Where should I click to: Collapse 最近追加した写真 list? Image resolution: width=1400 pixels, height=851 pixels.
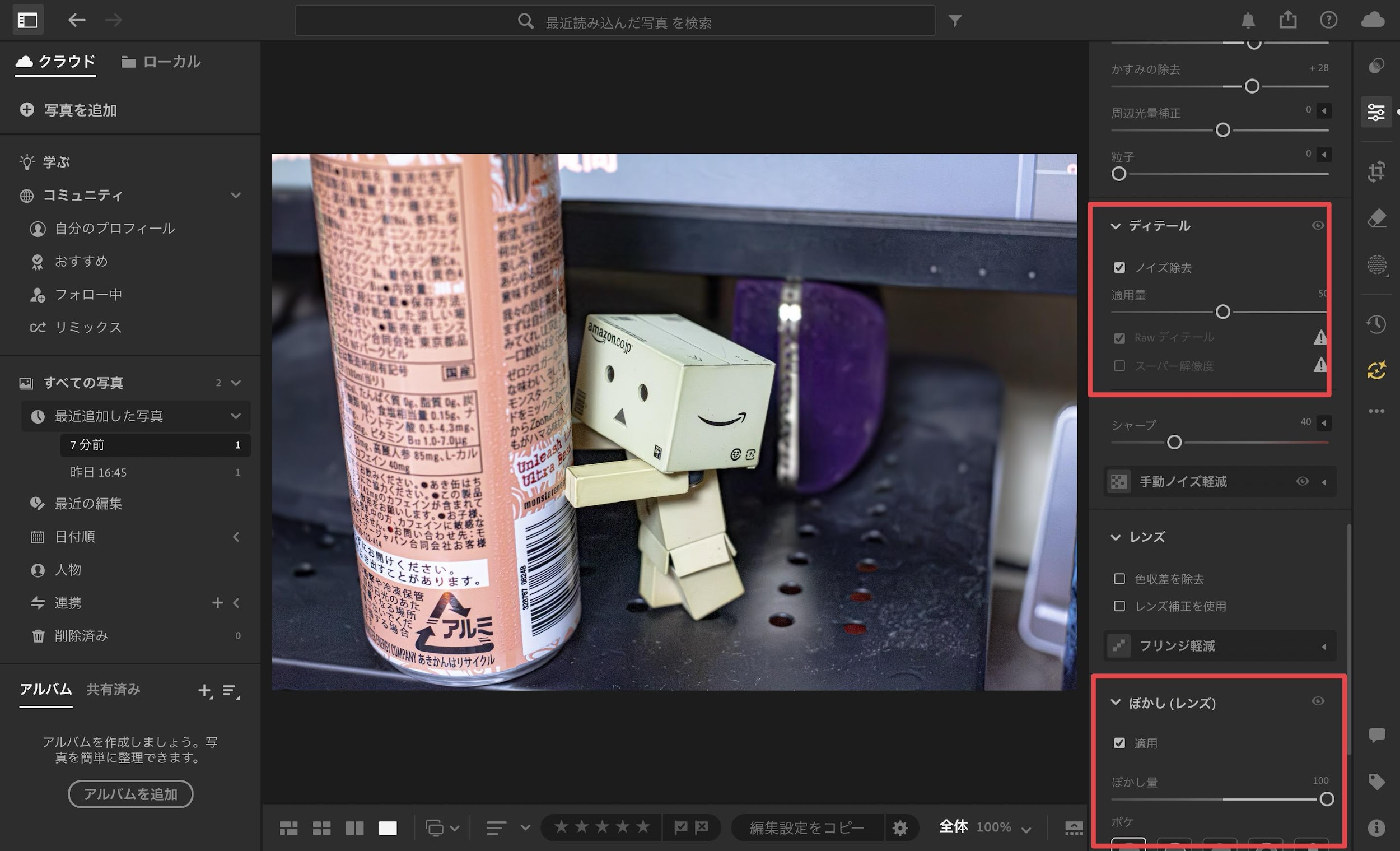235,416
